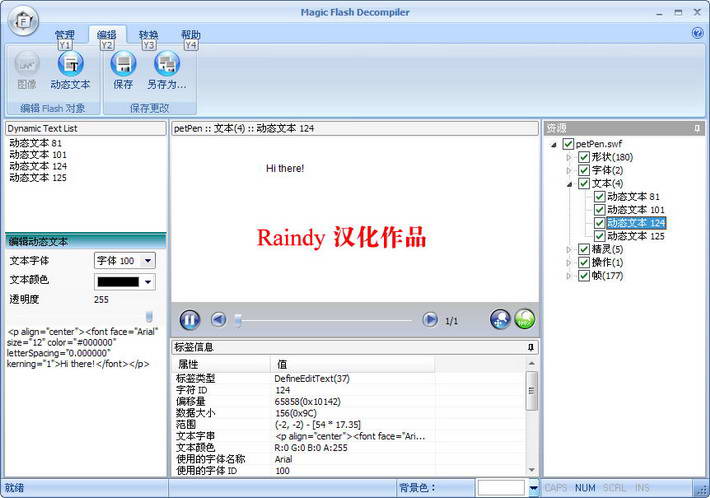The width and height of the screenshot is (710, 498).
Task: Switch to the 转换 ribbon tab
Action: [x=149, y=35]
